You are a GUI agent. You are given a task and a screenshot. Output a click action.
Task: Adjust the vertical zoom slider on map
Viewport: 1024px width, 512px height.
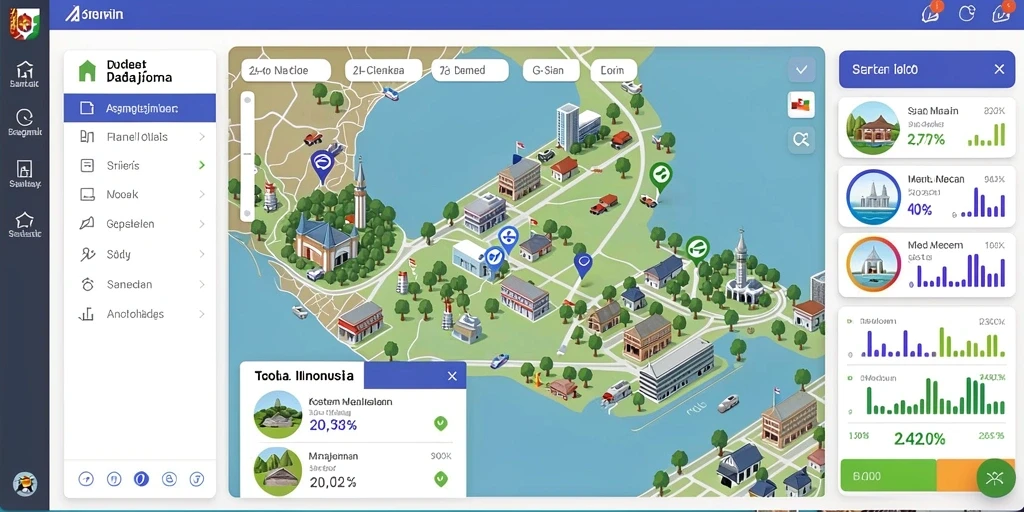click(x=247, y=157)
